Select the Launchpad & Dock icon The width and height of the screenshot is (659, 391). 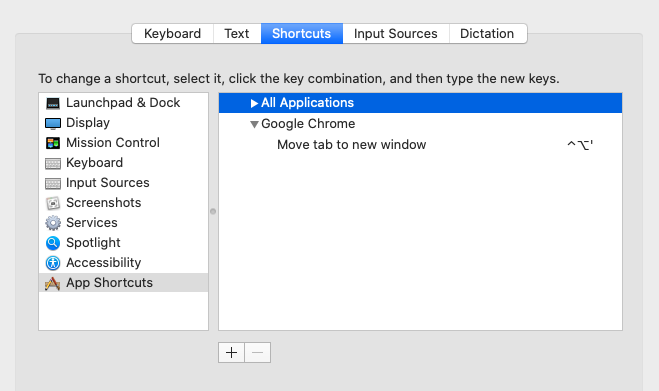pos(53,103)
